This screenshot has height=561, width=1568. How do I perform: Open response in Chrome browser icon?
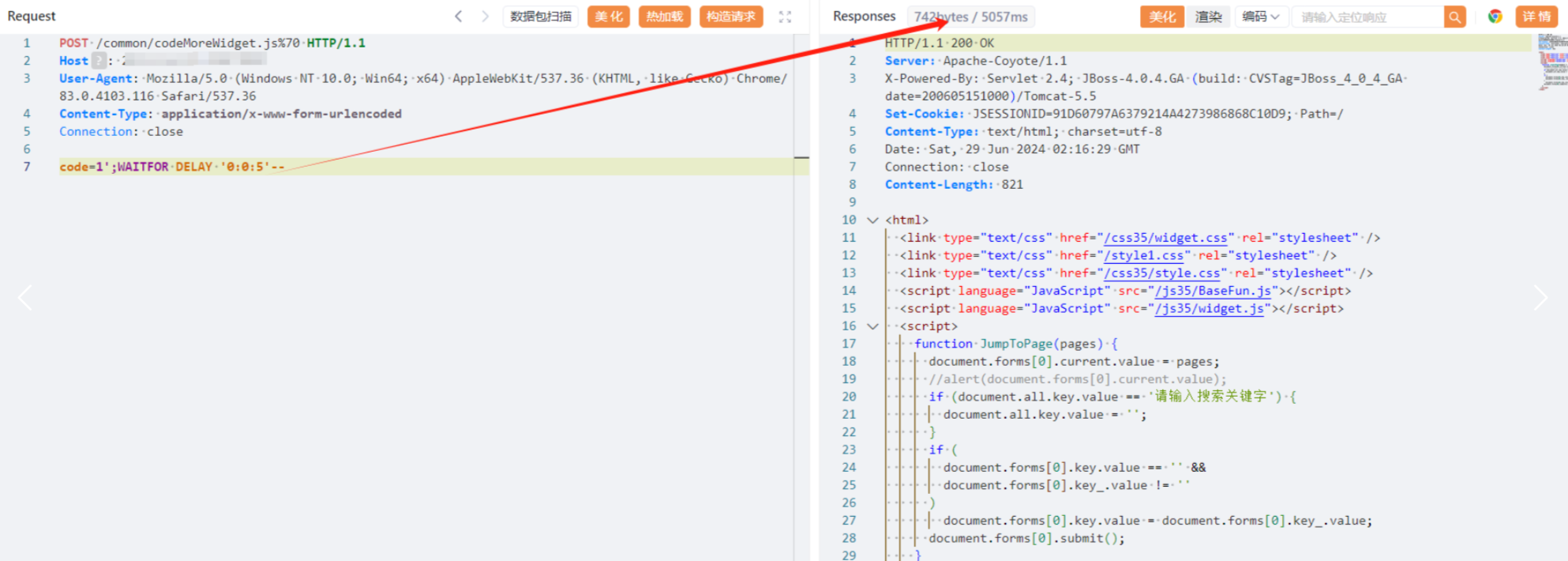[x=1495, y=17]
